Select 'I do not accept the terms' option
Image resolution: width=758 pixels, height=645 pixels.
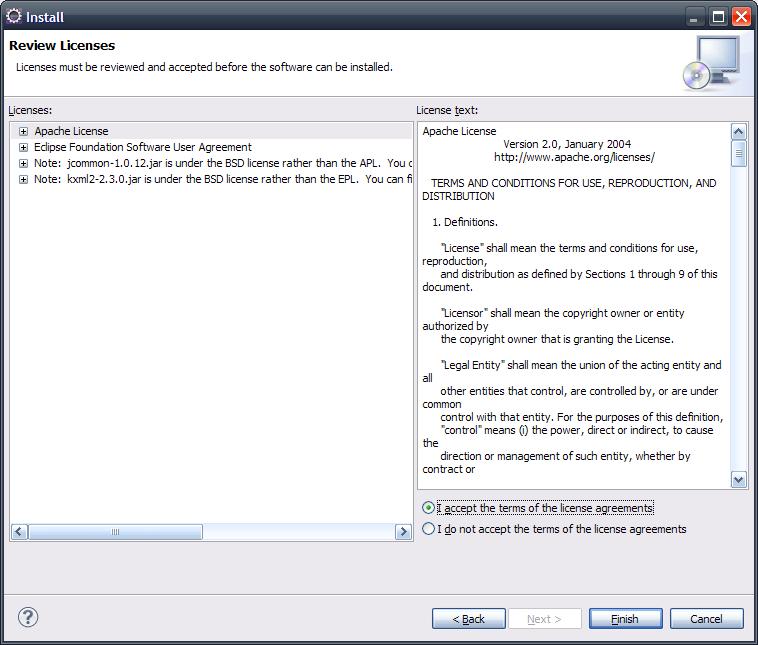[429, 529]
